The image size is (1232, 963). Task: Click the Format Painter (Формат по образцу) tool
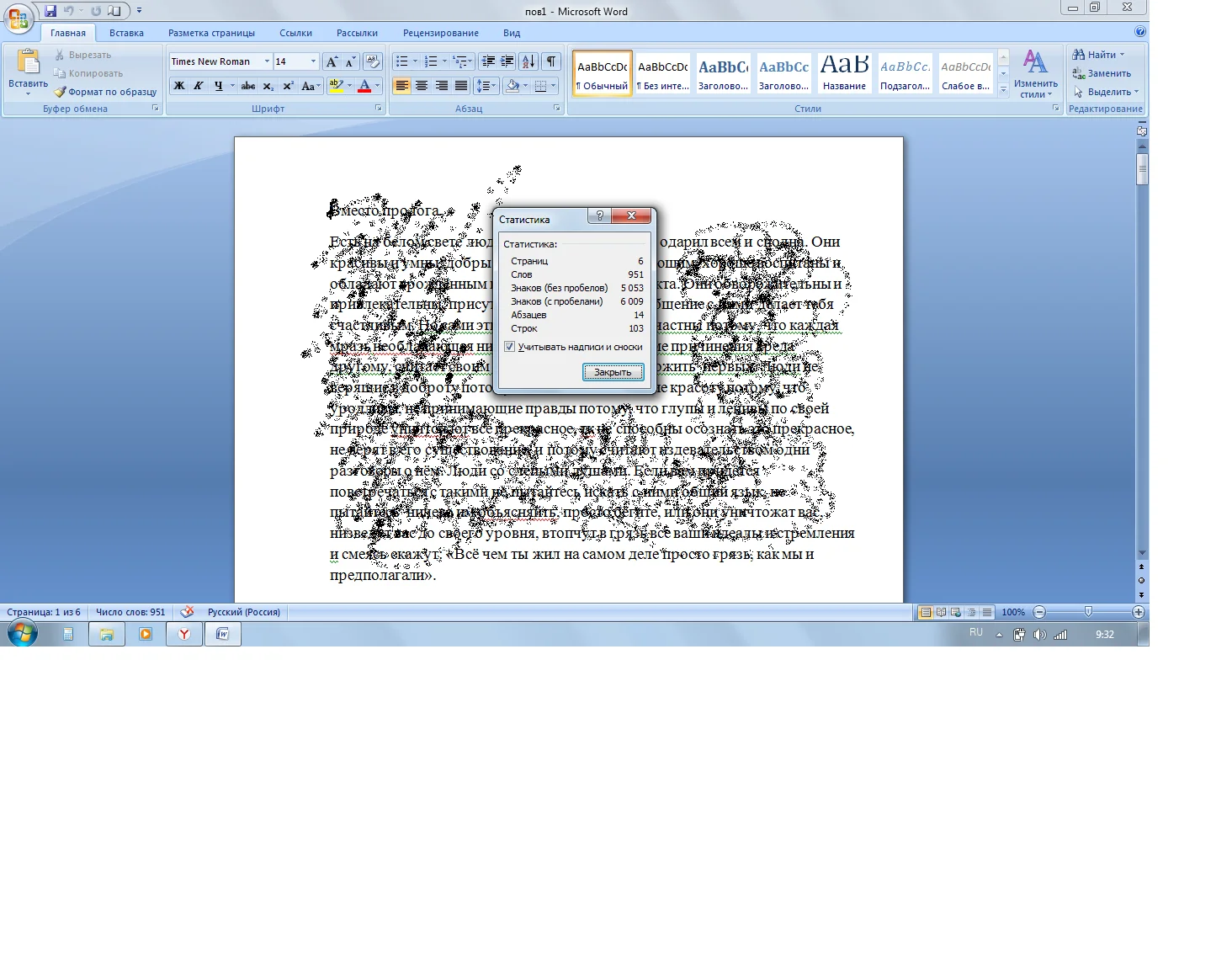point(105,92)
